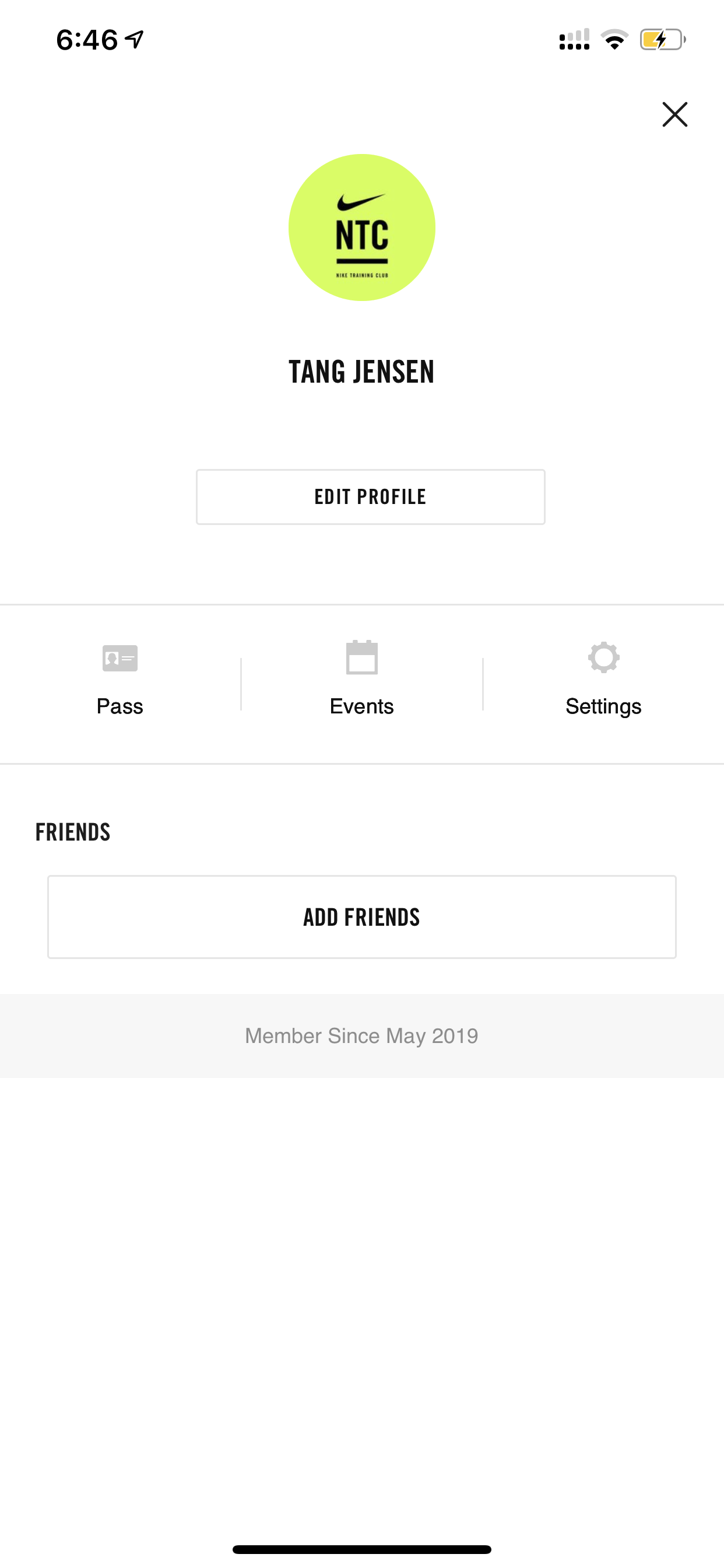This screenshot has height=1568, width=724.
Task: Tap the battery charging icon
Action: 662,40
